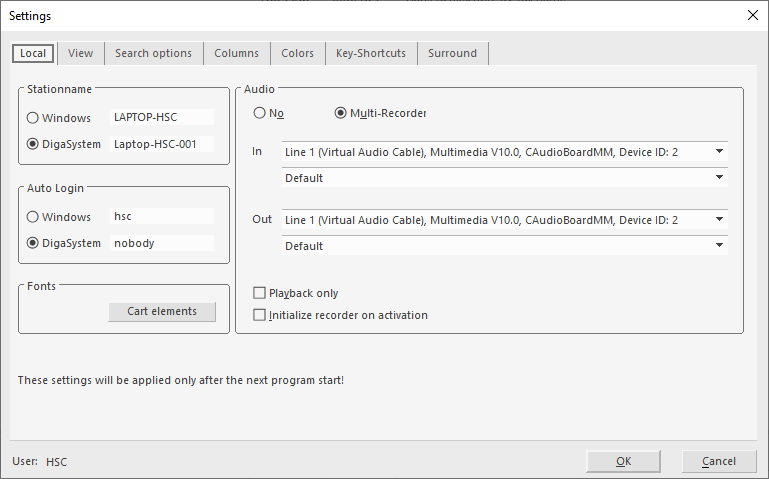This screenshot has height=479, width=769.
Task: Click the DigaSystem stationname field Laptop-HSC-001
Action: (161, 144)
